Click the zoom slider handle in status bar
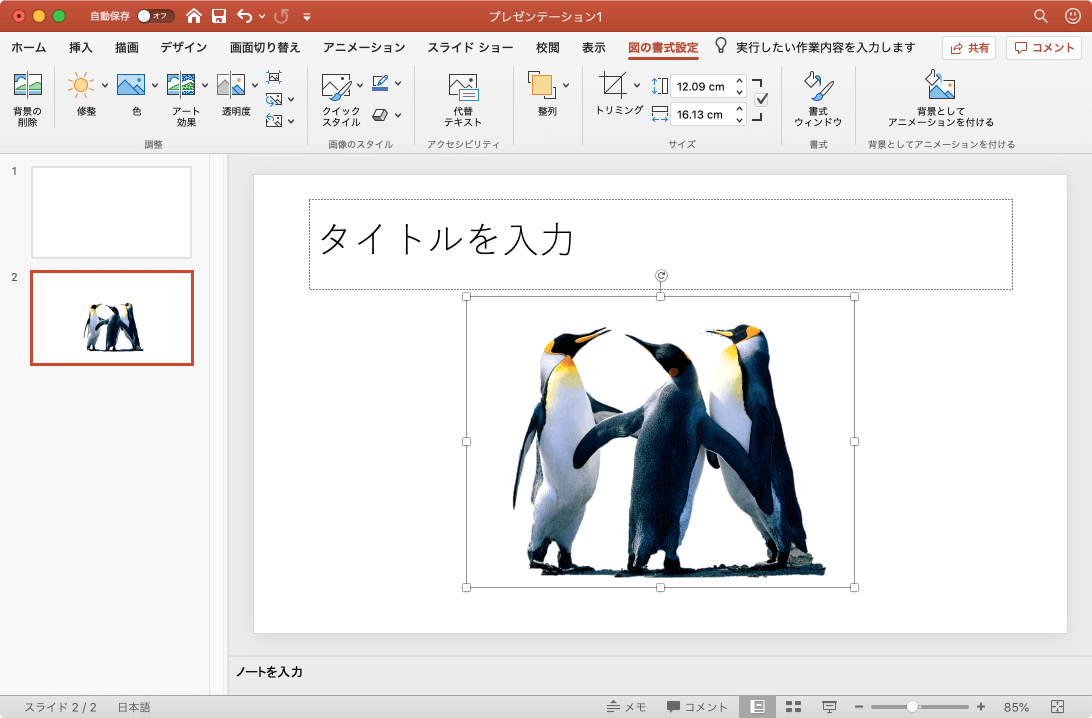The height and width of the screenshot is (718, 1092). point(912,707)
